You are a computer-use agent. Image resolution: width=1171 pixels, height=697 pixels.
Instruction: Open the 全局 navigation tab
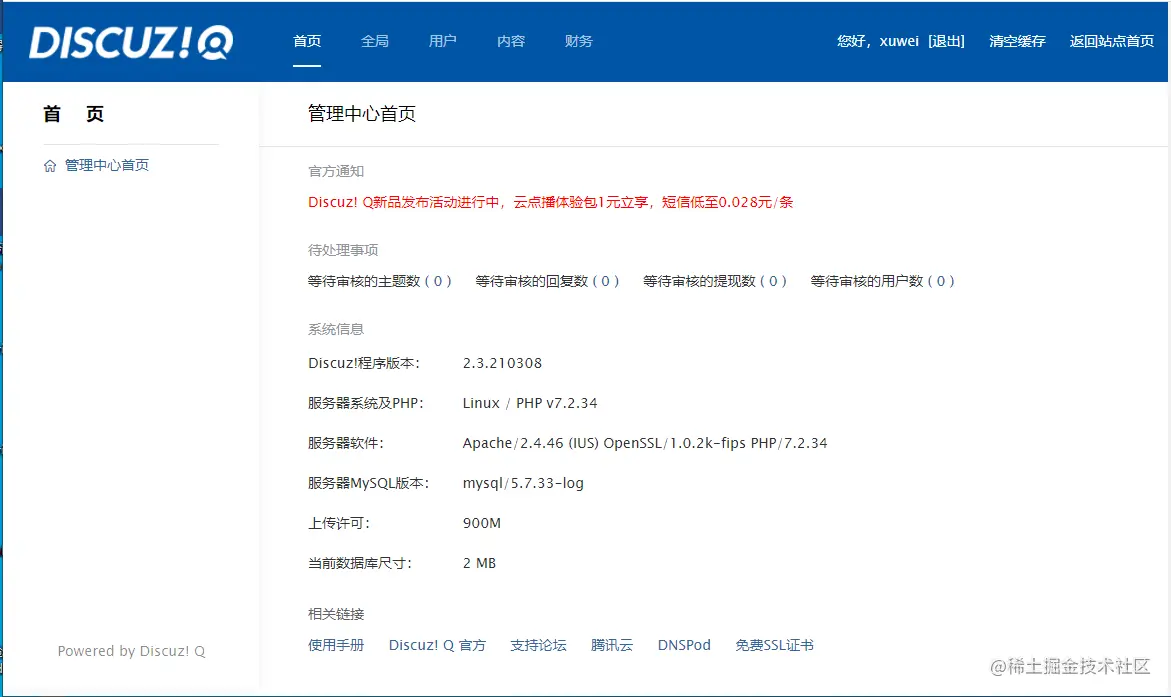[375, 41]
